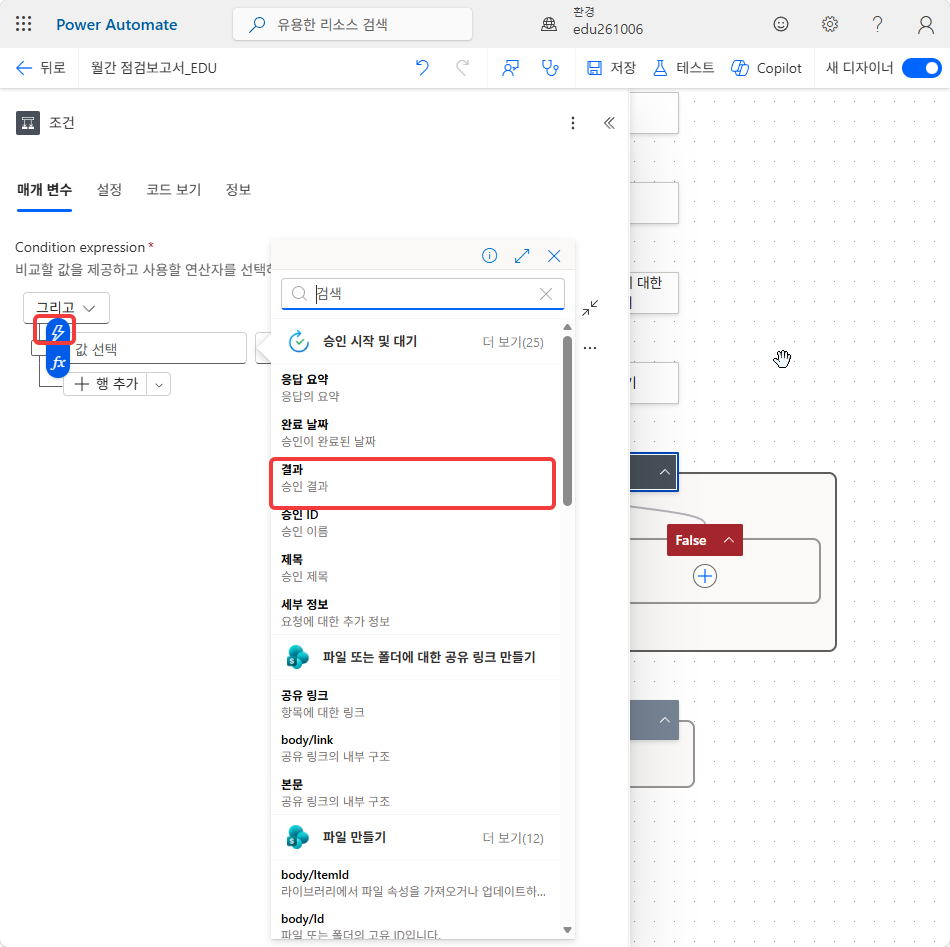Switch to the 코드 보기 tab
950x947 pixels.
173,190
